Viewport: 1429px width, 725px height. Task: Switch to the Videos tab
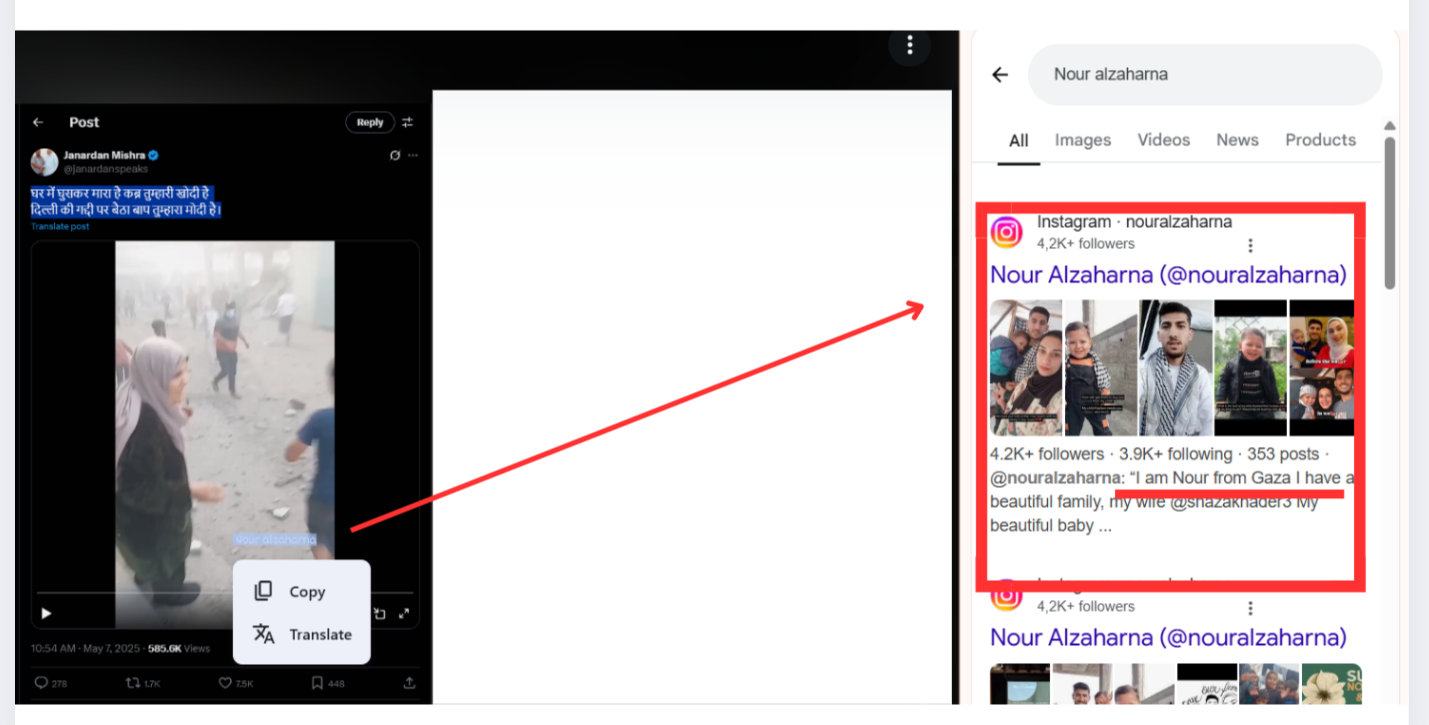pos(1164,140)
